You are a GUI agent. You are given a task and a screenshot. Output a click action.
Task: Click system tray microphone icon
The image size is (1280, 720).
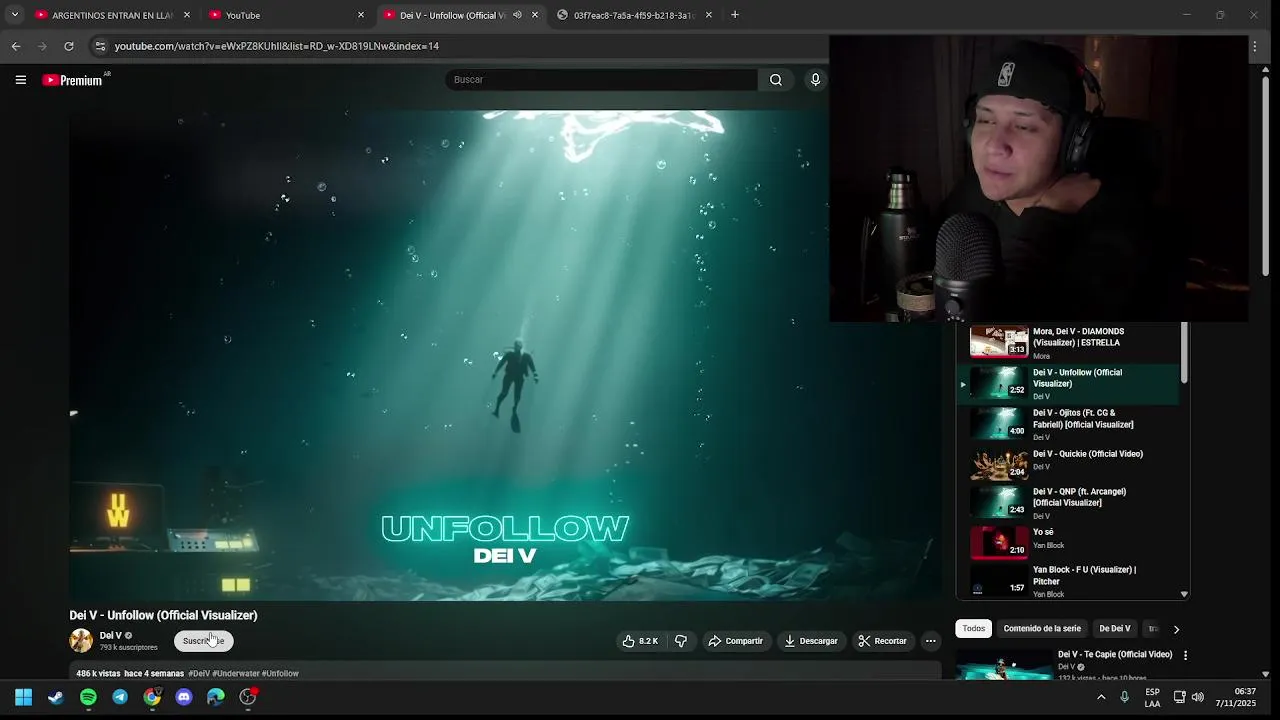tap(1124, 697)
